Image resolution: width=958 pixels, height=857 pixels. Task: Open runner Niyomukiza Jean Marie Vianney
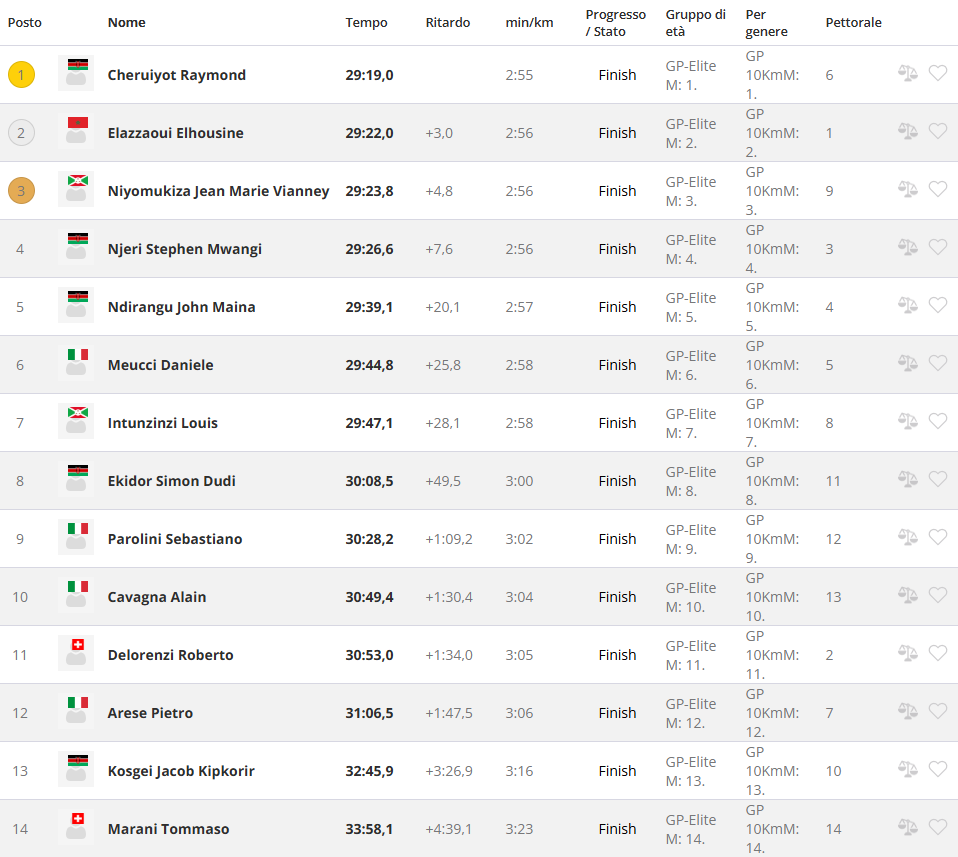pyautogui.click(x=218, y=191)
